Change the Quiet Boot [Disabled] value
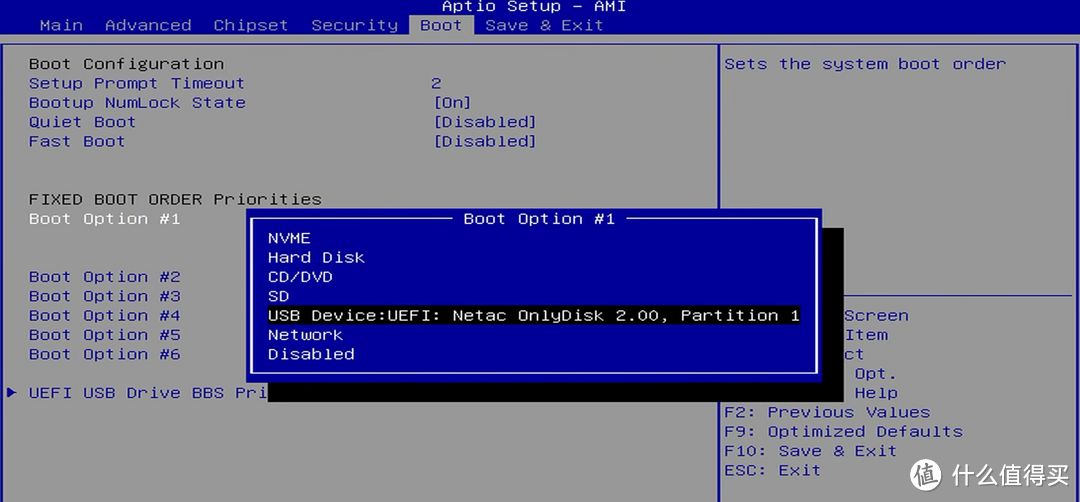 pos(485,122)
